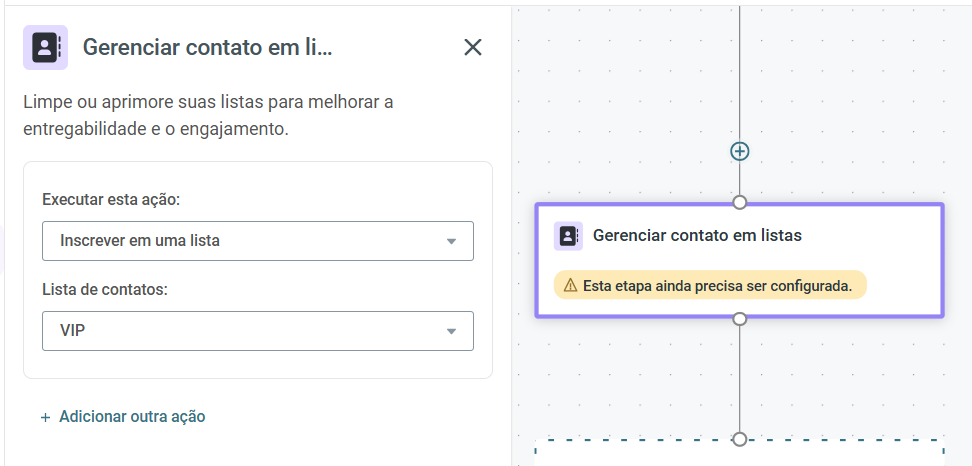Click the 'Lista de contatos:' field label

(x=105, y=289)
